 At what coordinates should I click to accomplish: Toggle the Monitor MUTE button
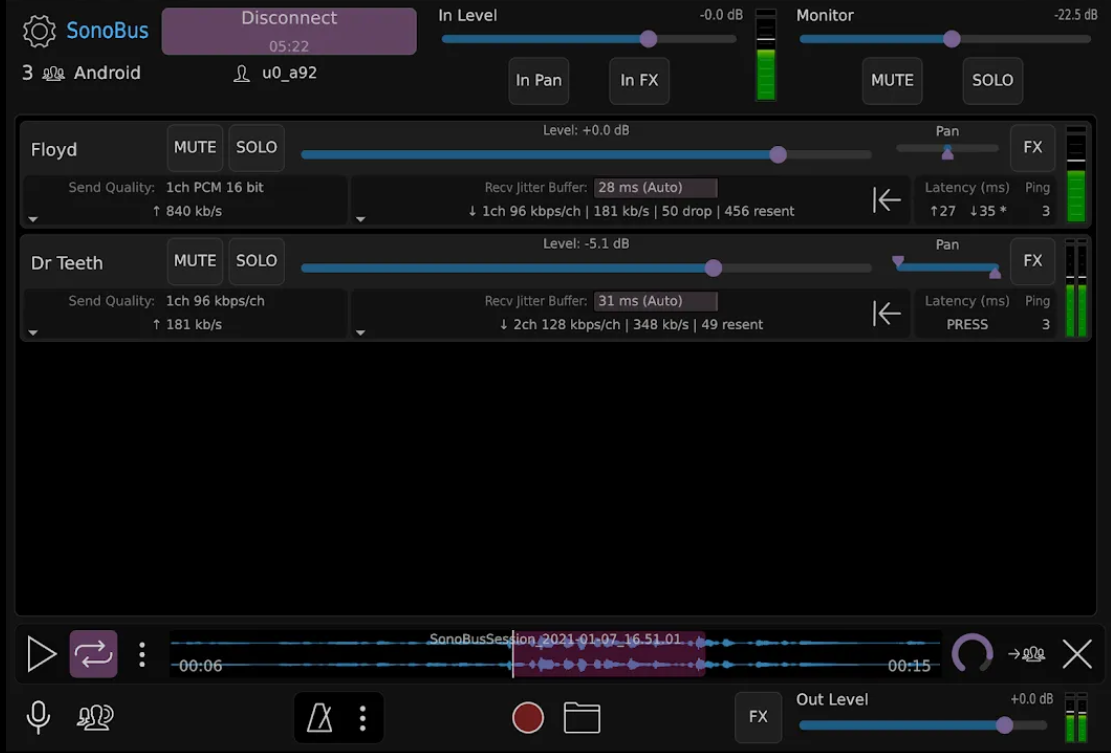892,80
